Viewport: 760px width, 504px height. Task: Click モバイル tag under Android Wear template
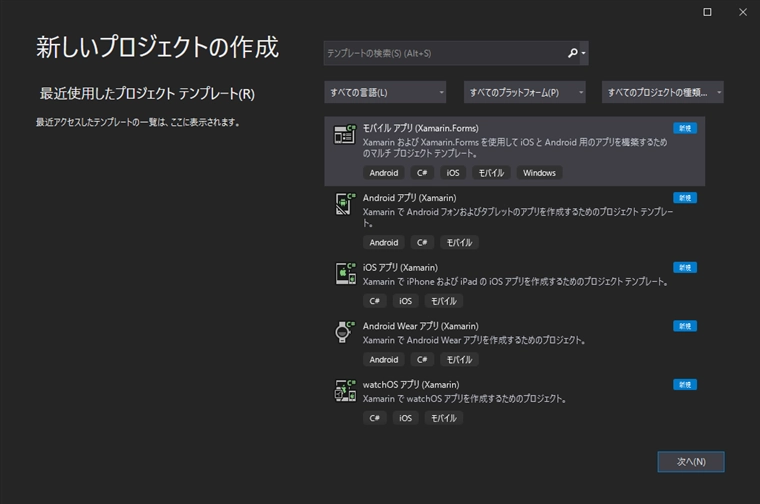[x=459, y=360]
